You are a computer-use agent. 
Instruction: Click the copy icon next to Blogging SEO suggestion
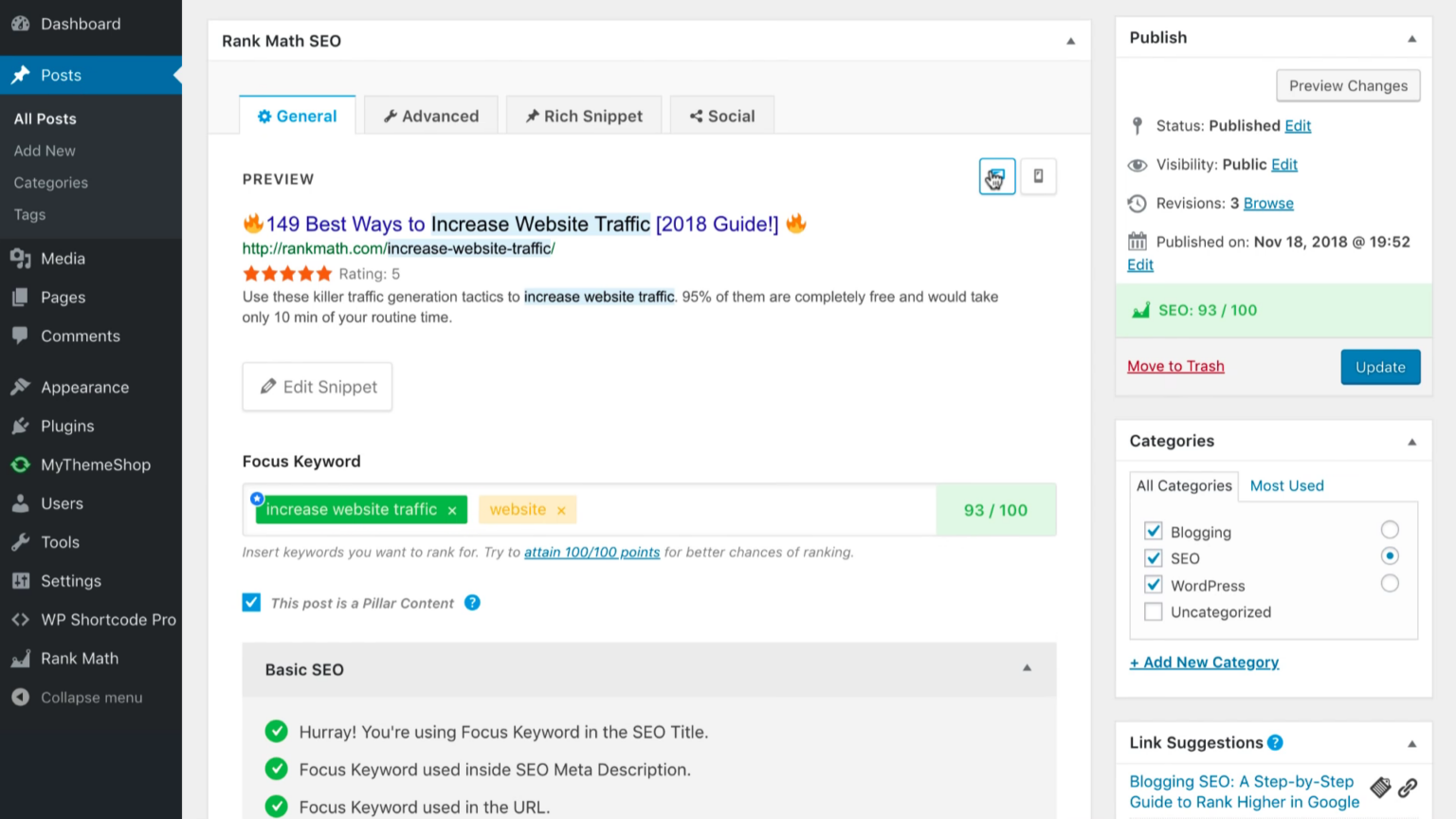pos(1381,787)
